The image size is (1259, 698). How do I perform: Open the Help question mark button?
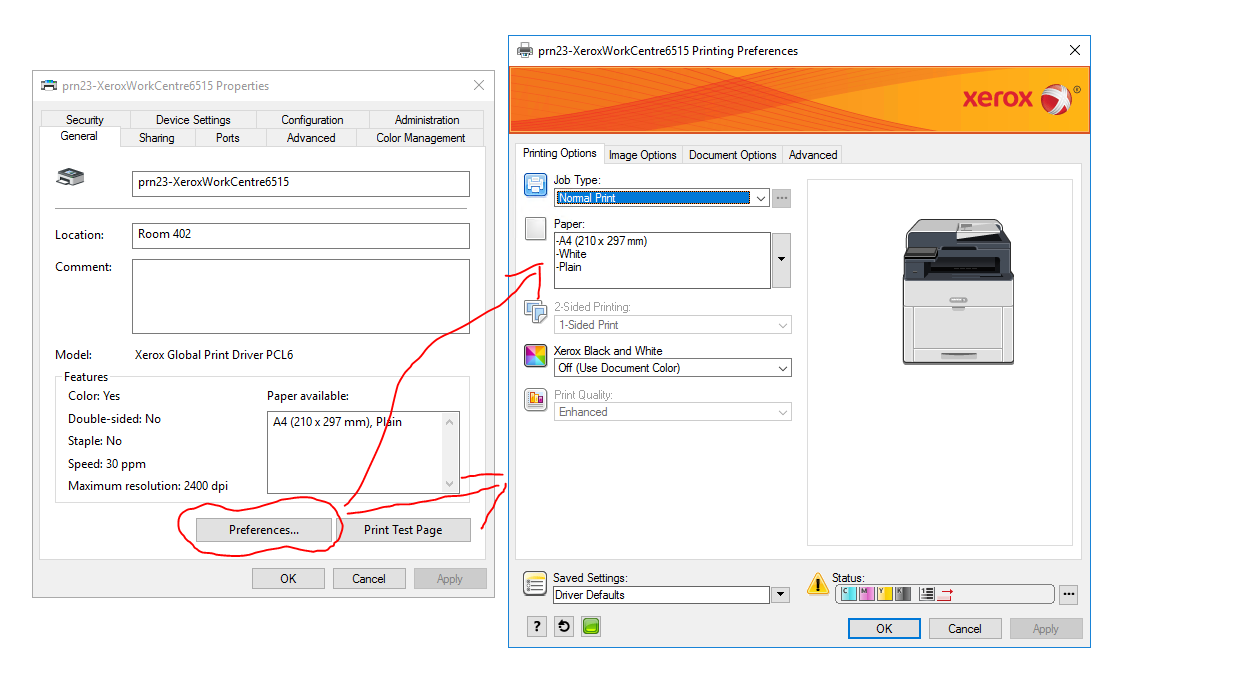(537, 626)
